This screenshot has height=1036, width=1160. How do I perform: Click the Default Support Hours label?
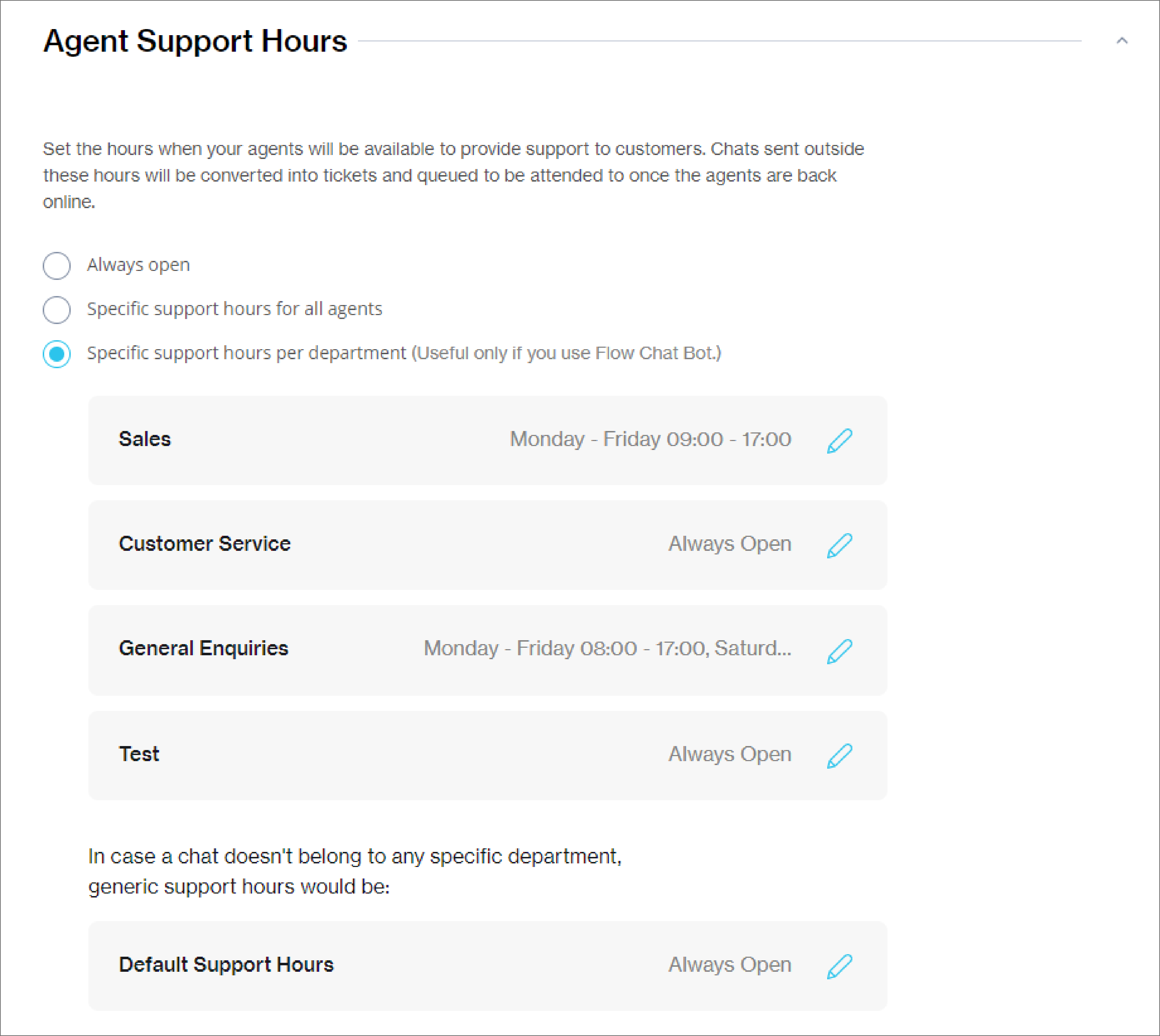pyautogui.click(x=226, y=964)
